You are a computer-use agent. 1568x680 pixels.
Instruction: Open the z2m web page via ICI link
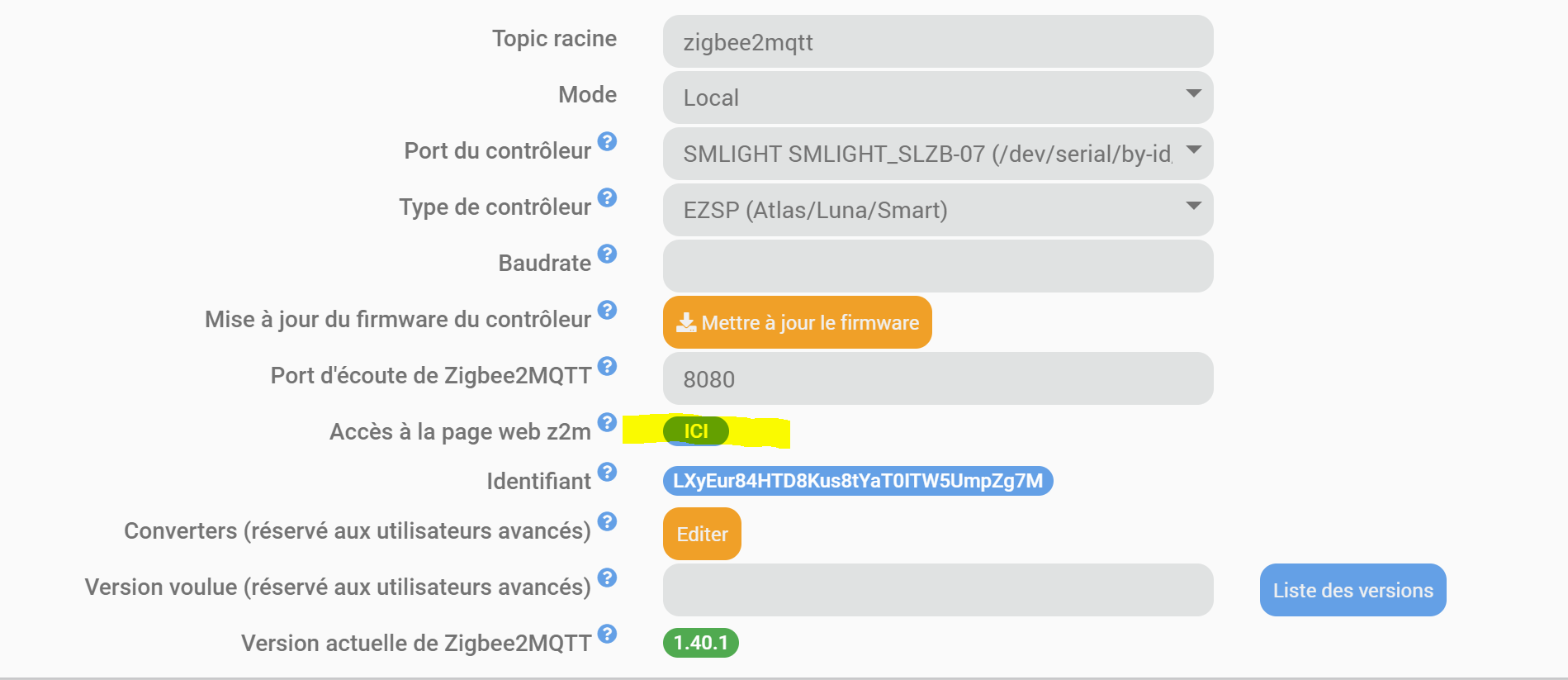[695, 431]
